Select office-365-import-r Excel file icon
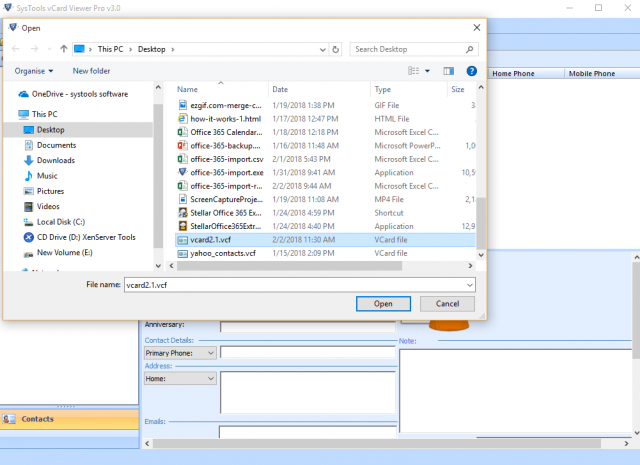Screen dimensions: 640x465 (x=182, y=186)
